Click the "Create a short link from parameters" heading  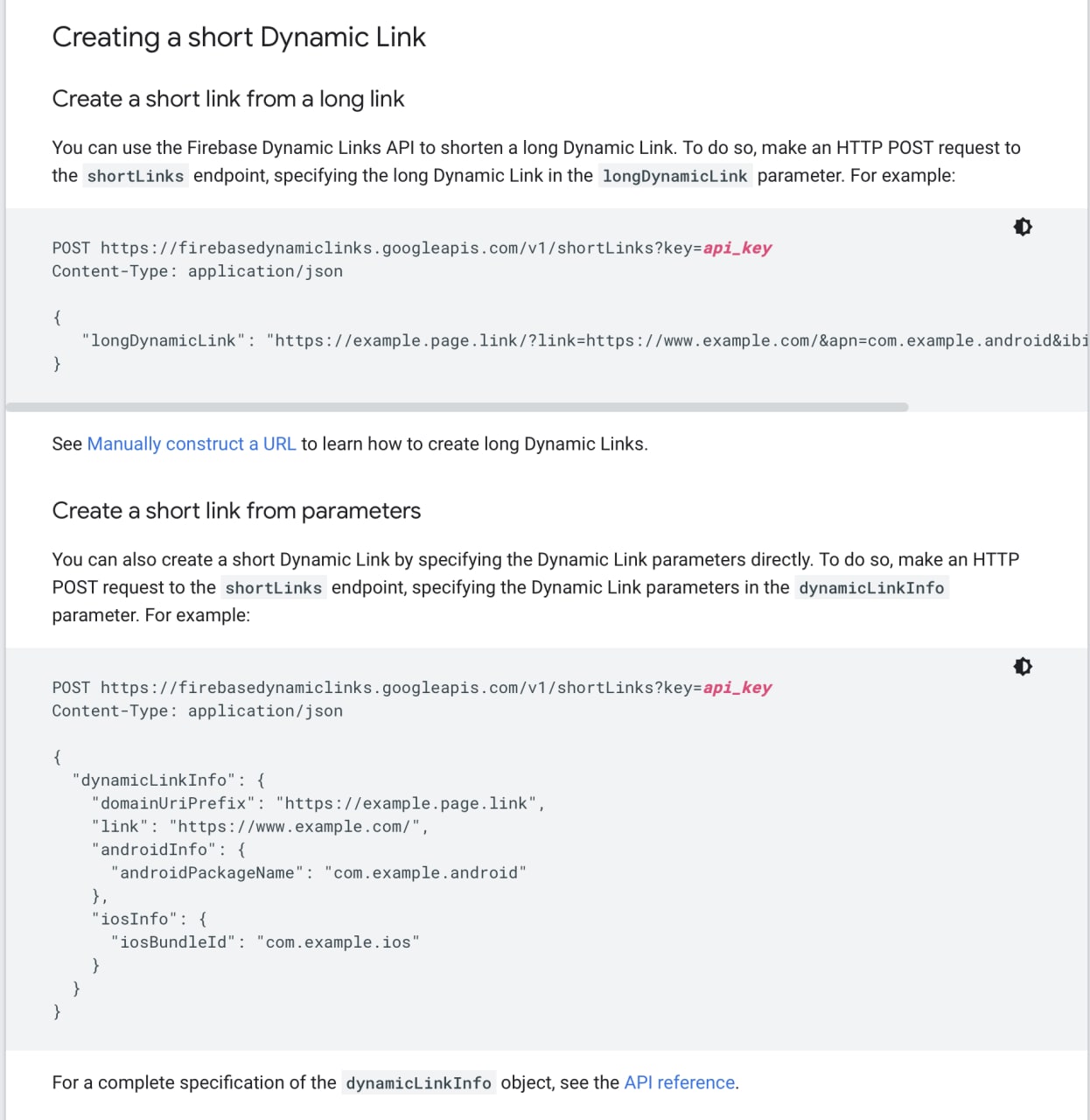tap(236, 511)
